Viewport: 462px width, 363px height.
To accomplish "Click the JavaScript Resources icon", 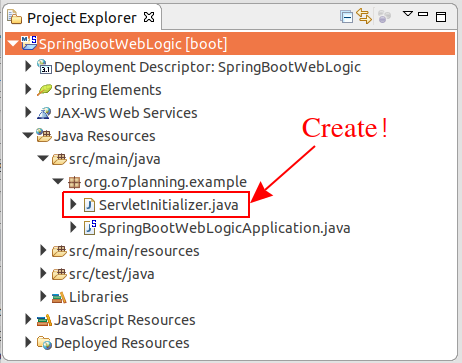I will (x=44, y=320).
